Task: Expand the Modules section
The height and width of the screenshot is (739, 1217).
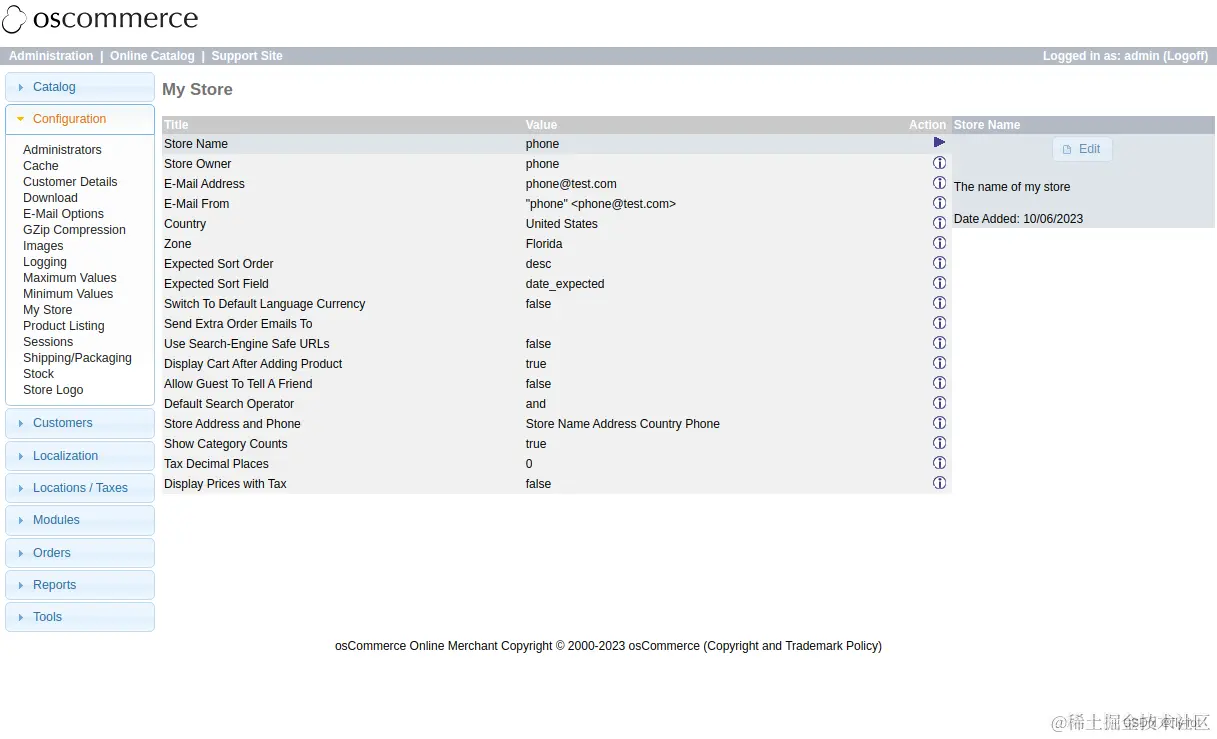Action: [80, 520]
